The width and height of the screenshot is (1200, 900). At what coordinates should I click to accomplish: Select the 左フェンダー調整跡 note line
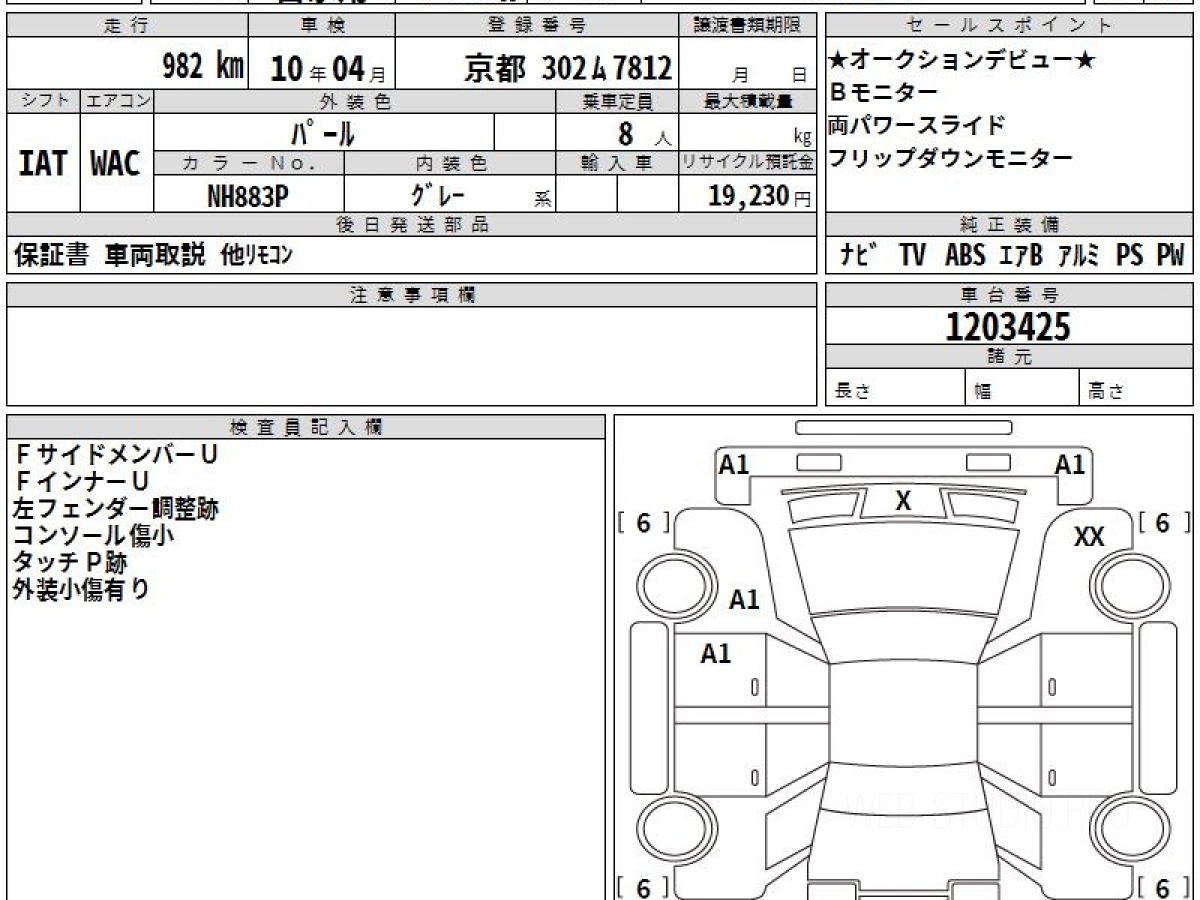pyautogui.click(x=115, y=509)
